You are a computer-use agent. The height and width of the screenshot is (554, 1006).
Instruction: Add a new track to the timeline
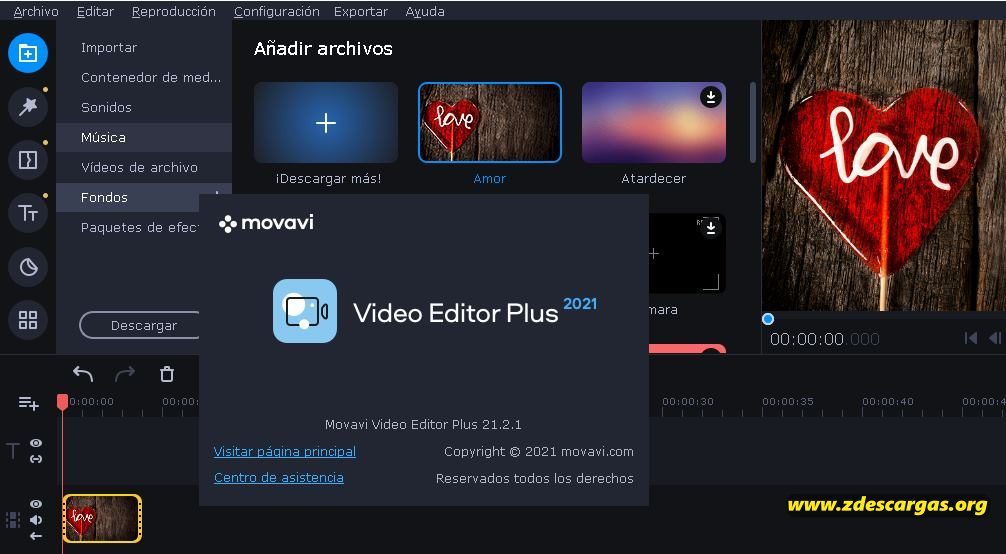click(x=28, y=403)
